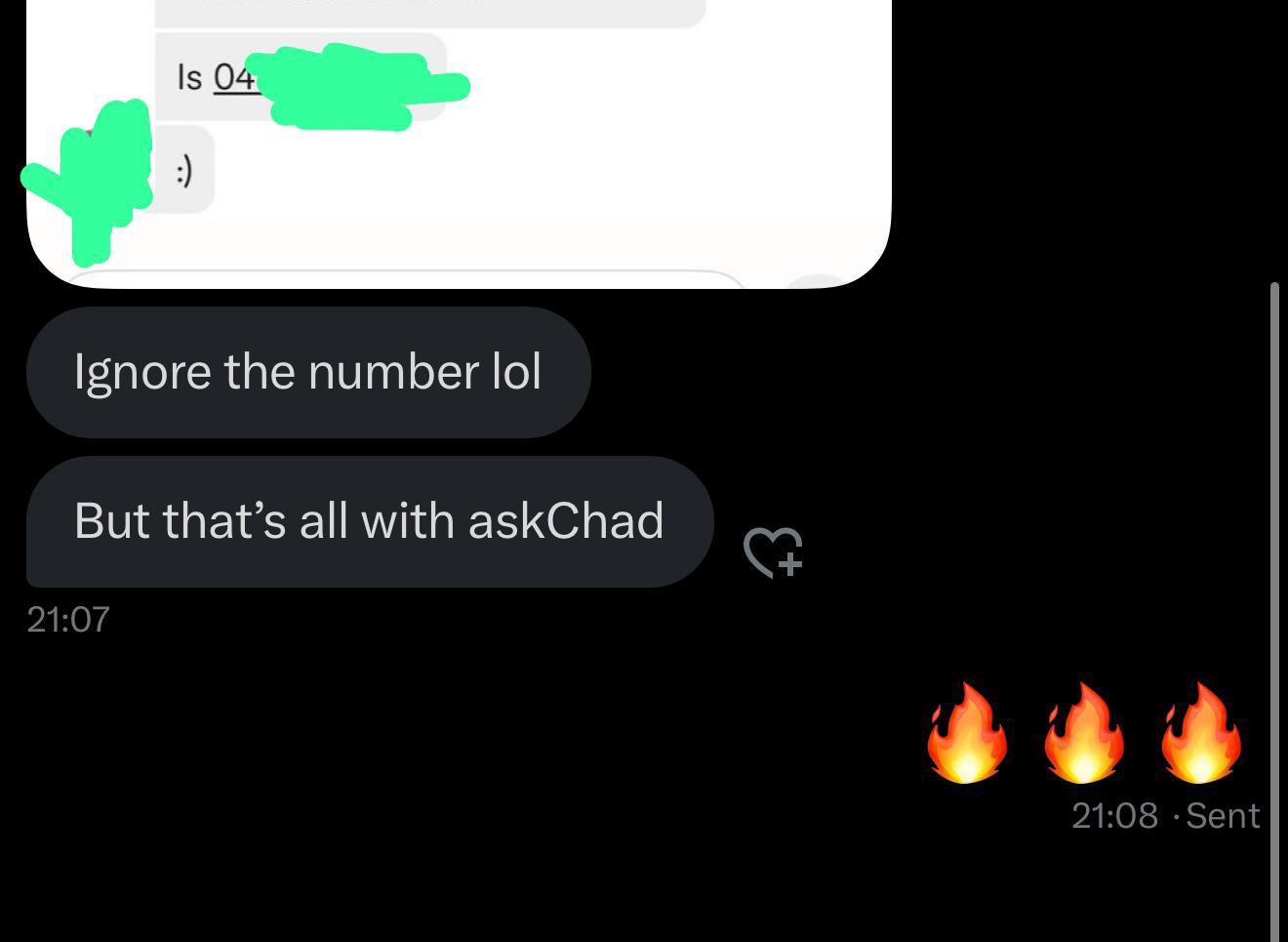This screenshot has height=942, width=1288.
Task: Click the ":)" bubble inside the screenshot
Action: pos(184,170)
